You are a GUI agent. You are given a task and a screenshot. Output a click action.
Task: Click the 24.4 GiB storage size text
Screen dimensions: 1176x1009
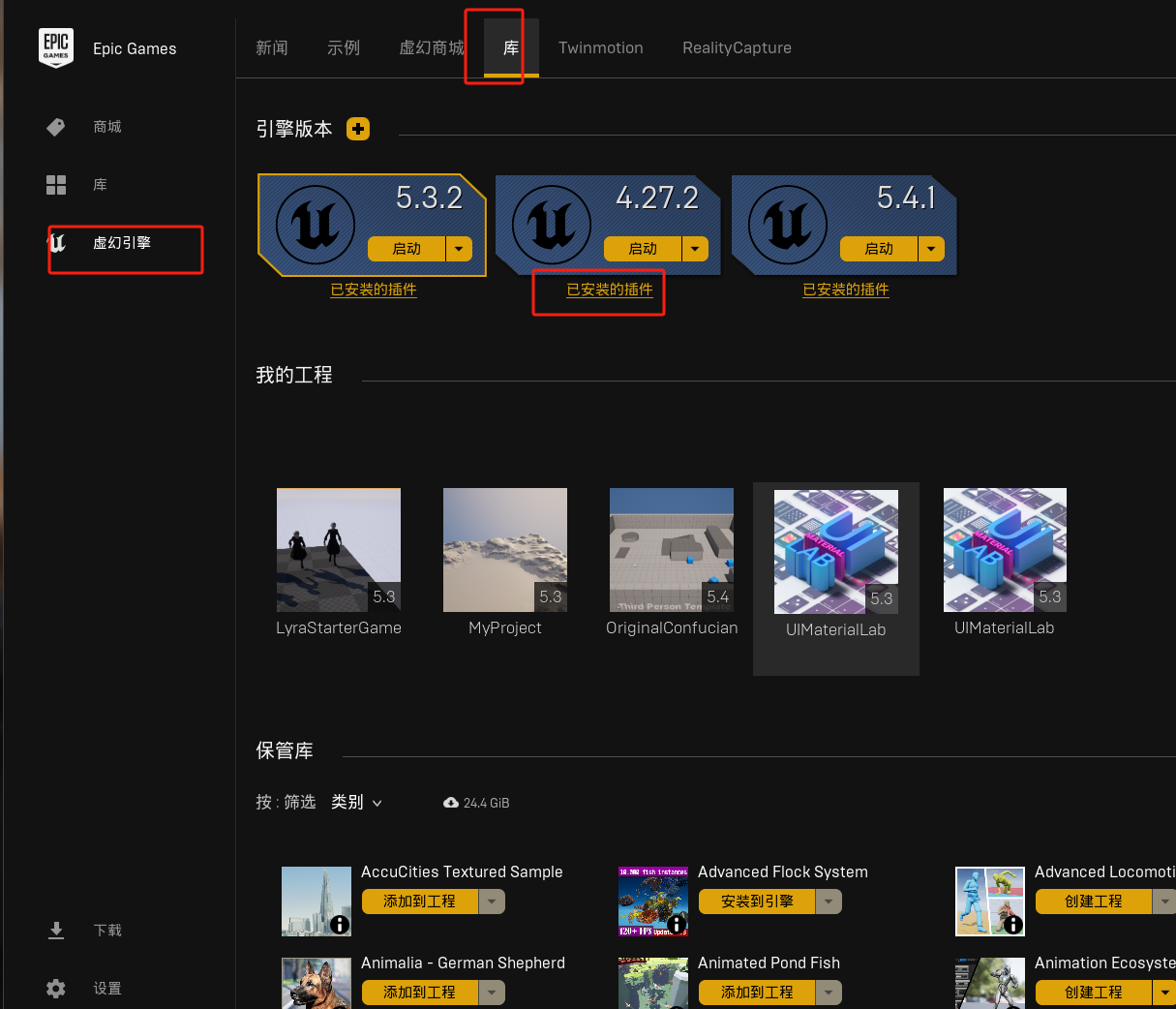[x=486, y=803]
